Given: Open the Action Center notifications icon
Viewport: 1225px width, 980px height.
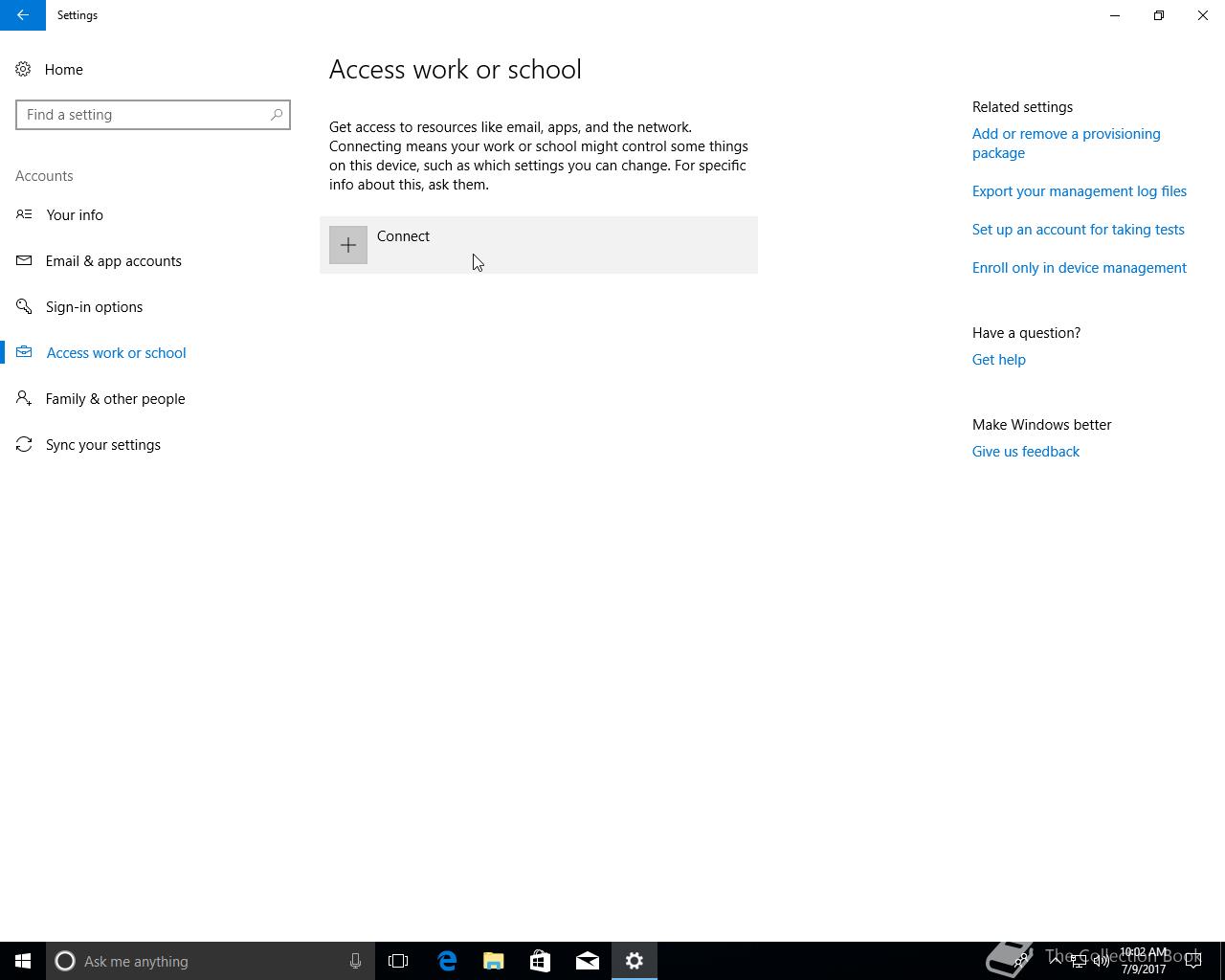Looking at the screenshot, I should 1193,961.
